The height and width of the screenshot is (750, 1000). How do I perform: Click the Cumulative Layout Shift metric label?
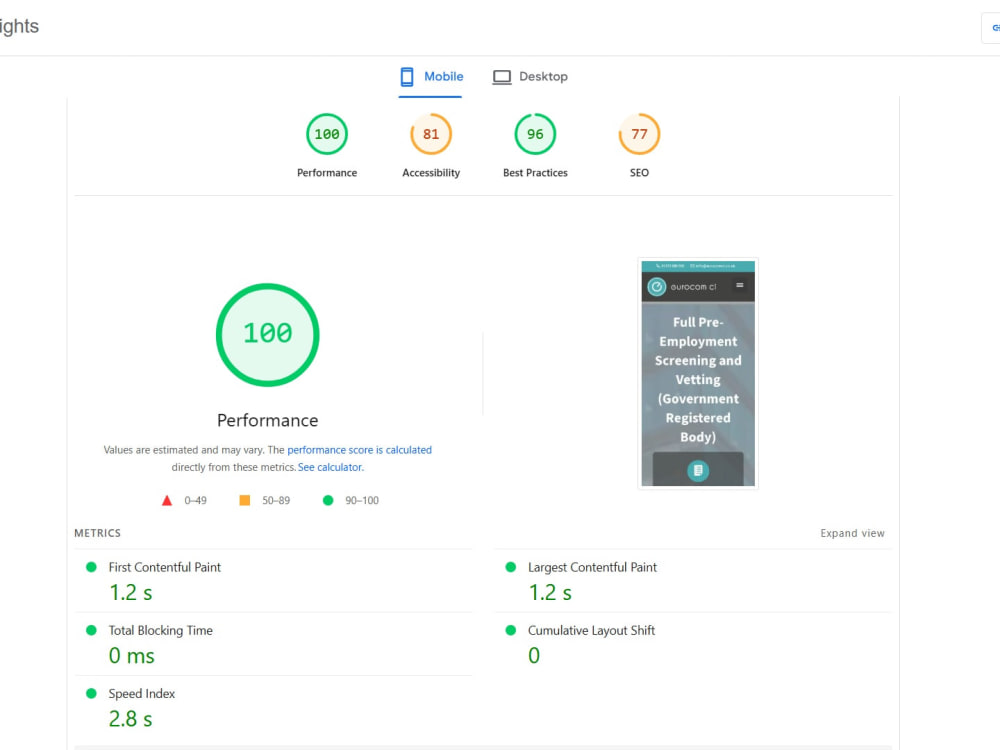(591, 630)
